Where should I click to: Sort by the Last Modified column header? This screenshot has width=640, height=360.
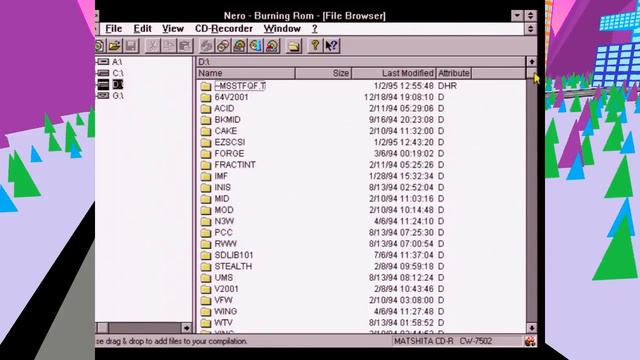(393, 73)
